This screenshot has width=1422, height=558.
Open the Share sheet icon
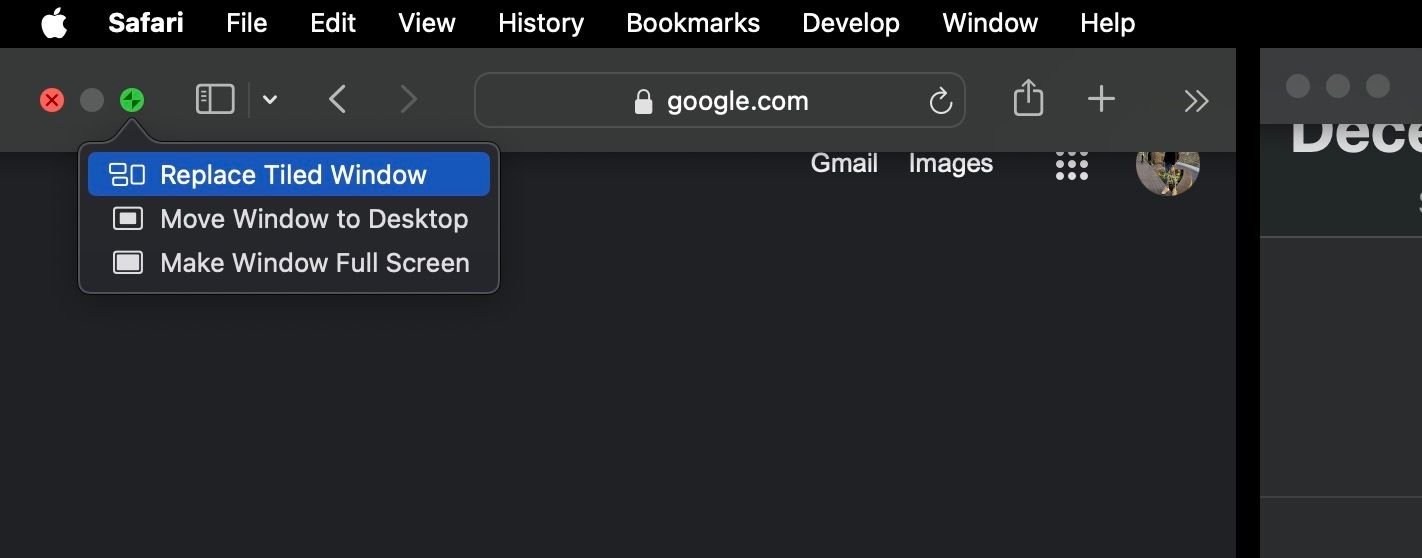[1028, 99]
